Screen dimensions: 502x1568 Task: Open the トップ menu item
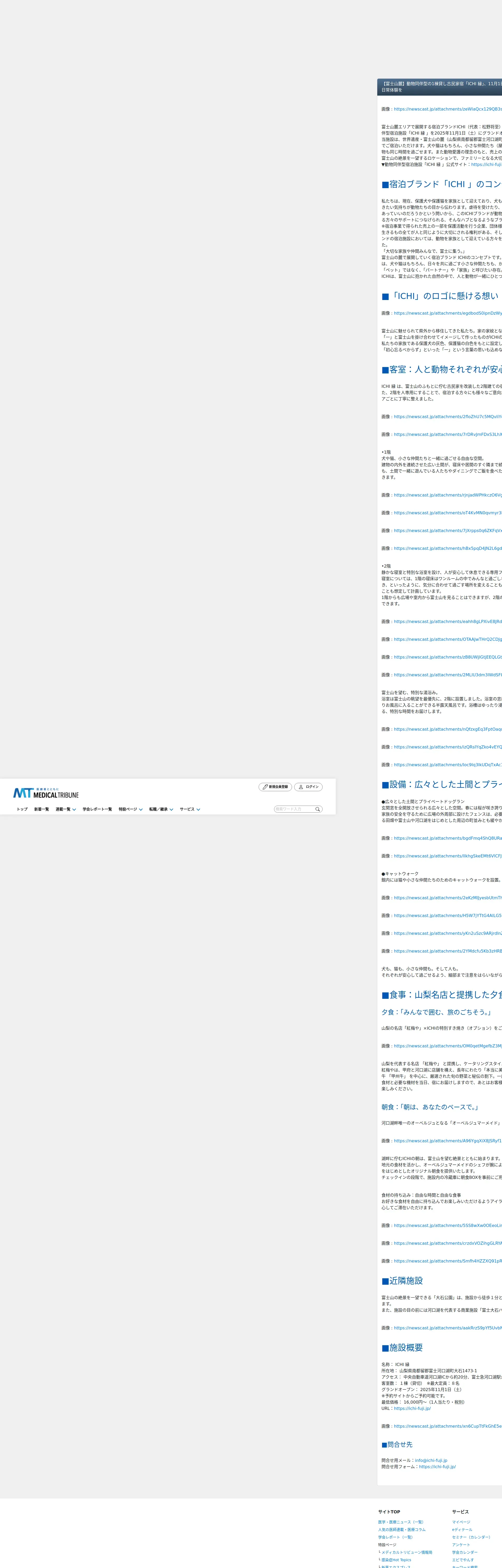(x=22, y=810)
